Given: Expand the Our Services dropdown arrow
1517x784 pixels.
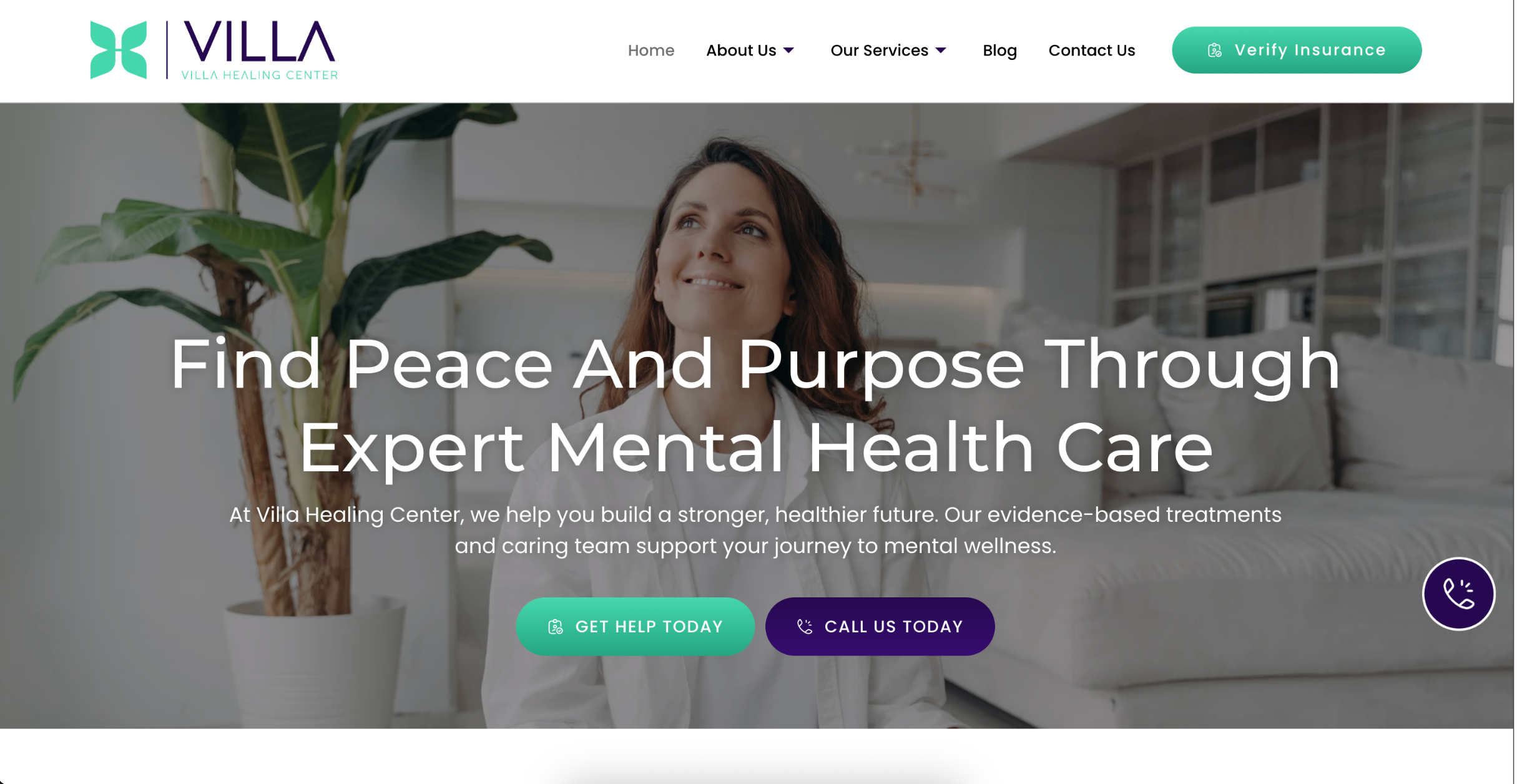Looking at the screenshot, I should point(941,51).
